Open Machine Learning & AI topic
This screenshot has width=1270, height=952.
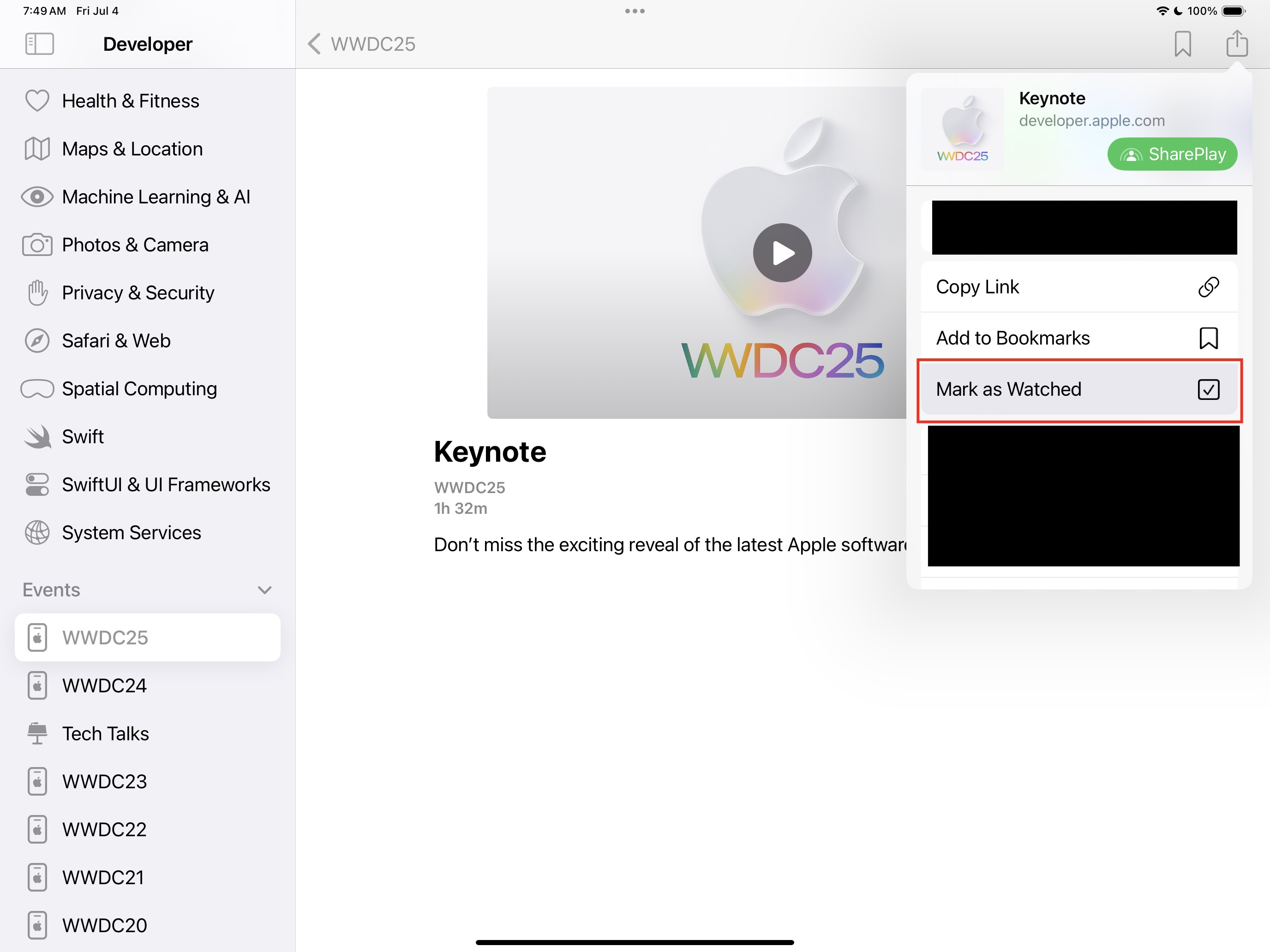click(148, 197)
